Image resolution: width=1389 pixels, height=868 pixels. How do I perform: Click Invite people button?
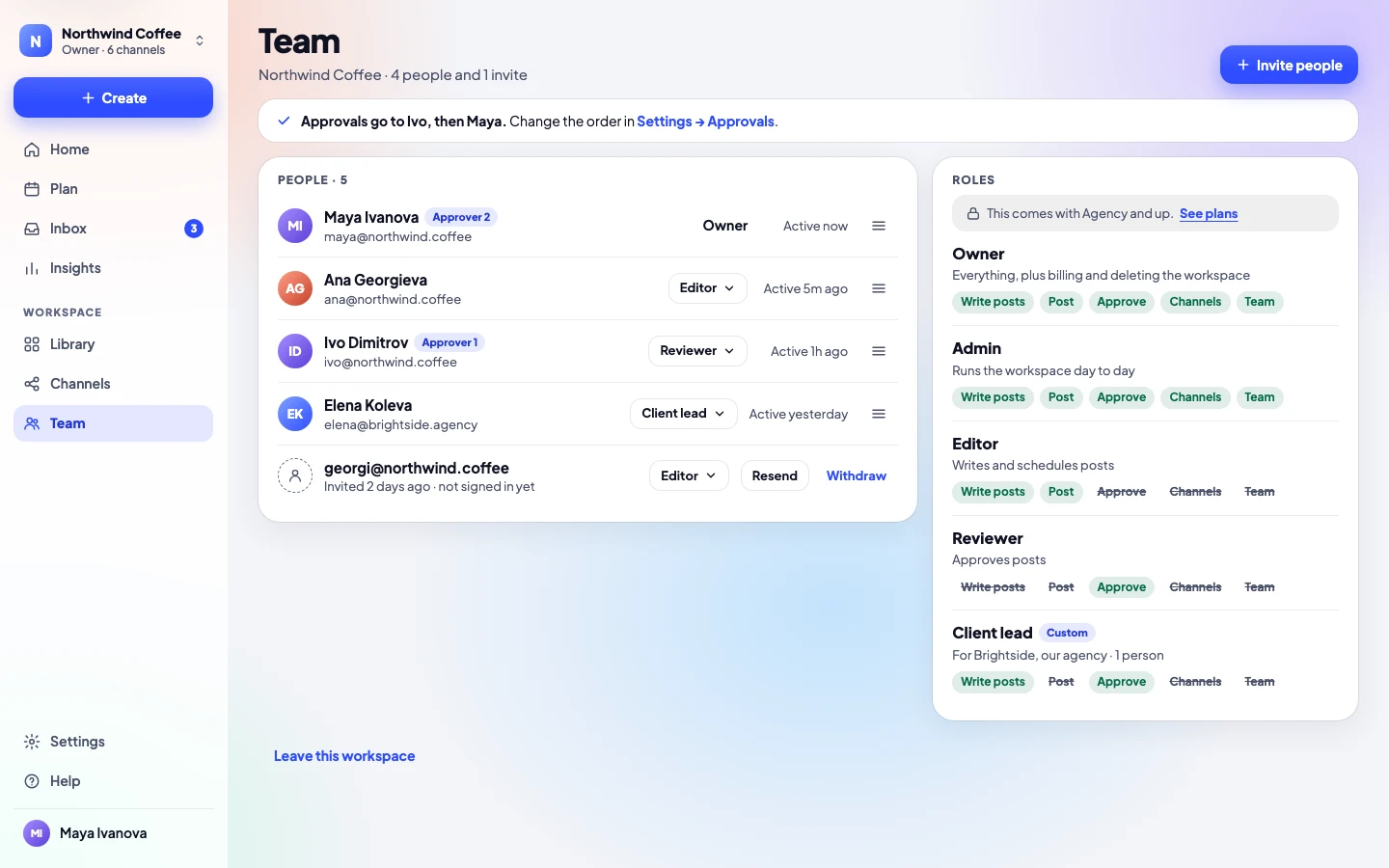tap(1289, 65)
